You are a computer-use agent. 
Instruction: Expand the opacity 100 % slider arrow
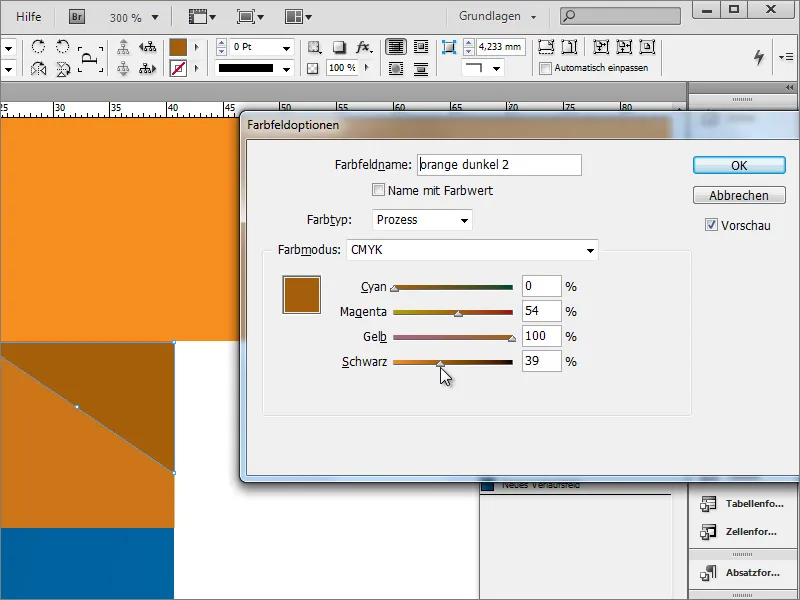[x=366, y=68]
